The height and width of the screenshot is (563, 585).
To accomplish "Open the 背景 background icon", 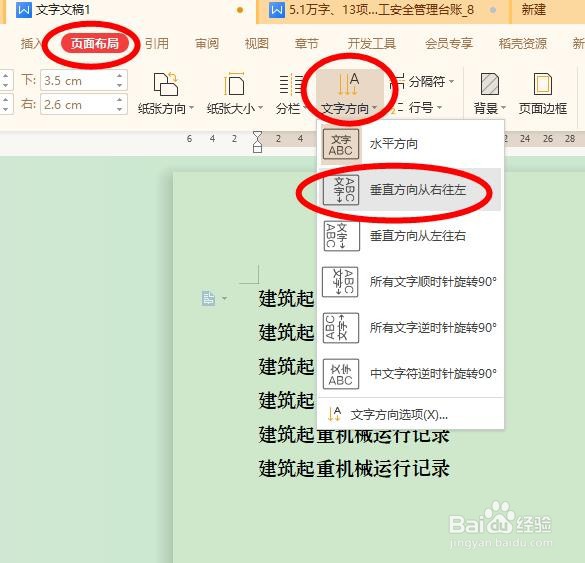I will click(x=489, y=84).
